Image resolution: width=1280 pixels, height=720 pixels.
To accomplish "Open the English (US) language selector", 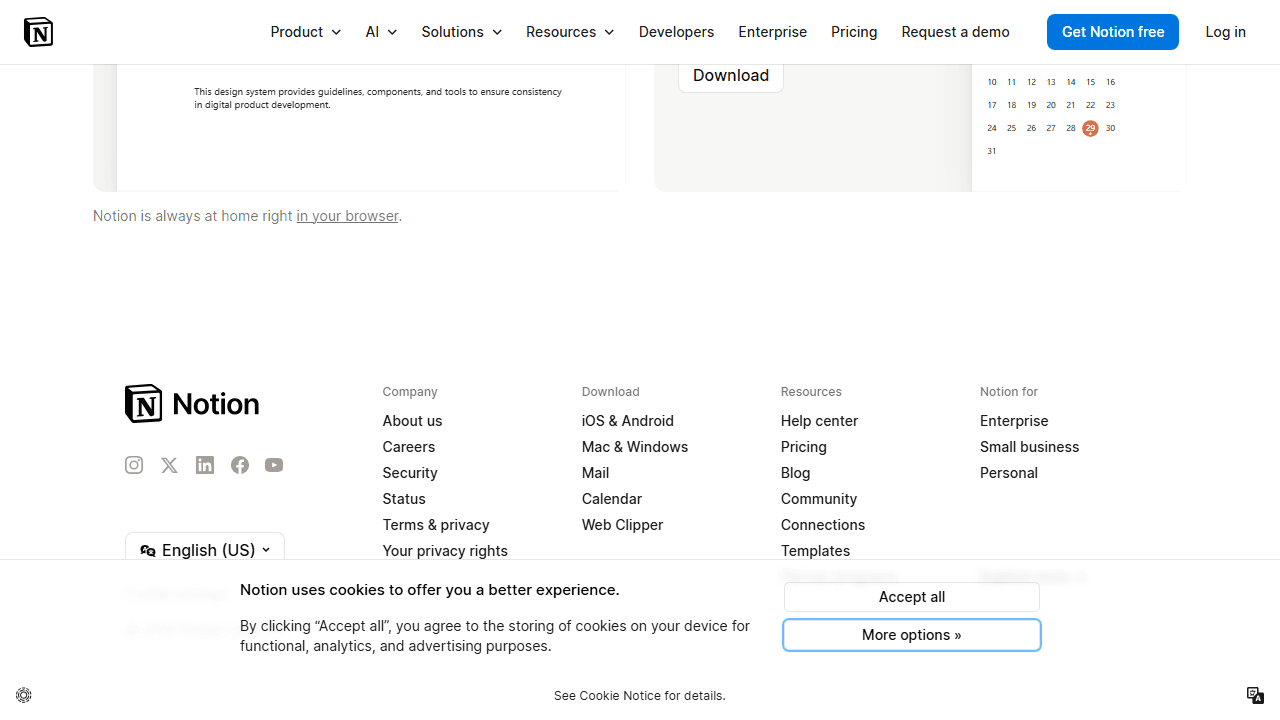I will (x=205, y=550).
